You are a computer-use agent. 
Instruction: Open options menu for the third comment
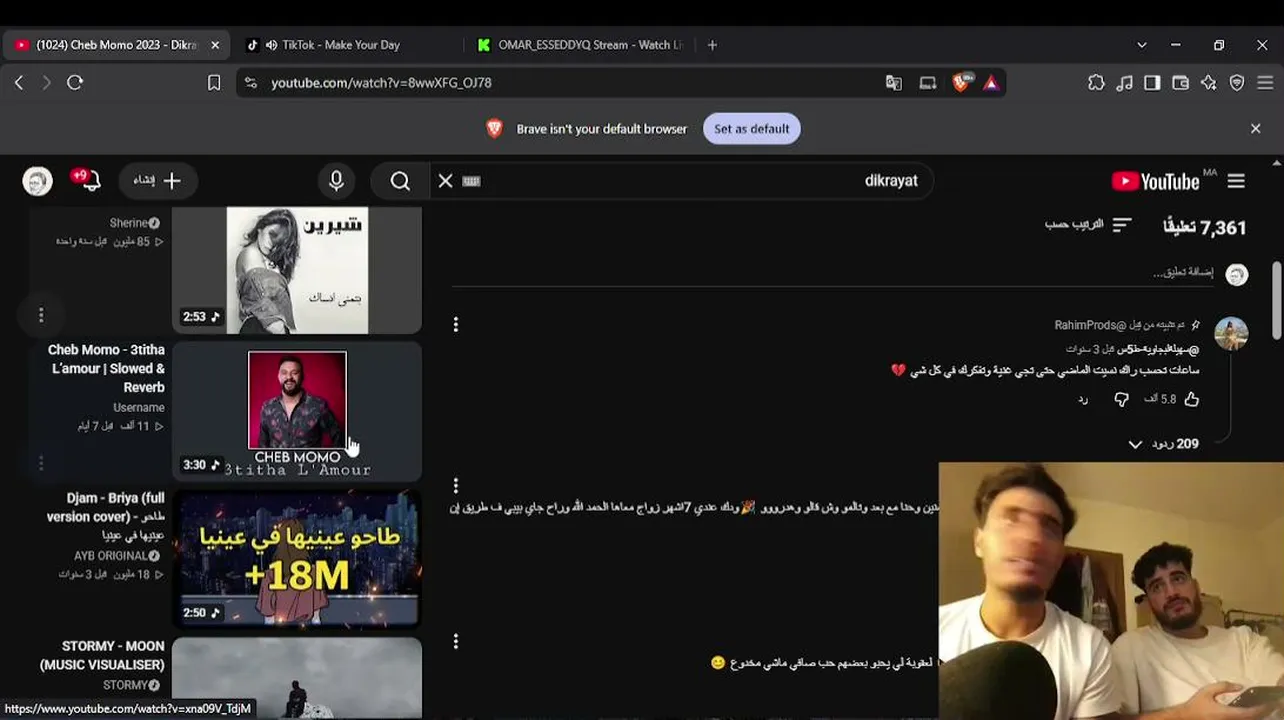coord(456,641)
